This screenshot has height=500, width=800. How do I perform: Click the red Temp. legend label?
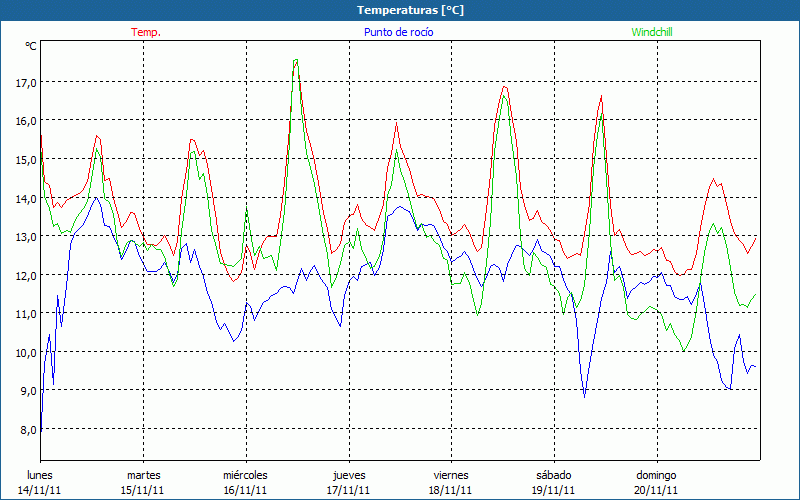(x=146, y=32)
